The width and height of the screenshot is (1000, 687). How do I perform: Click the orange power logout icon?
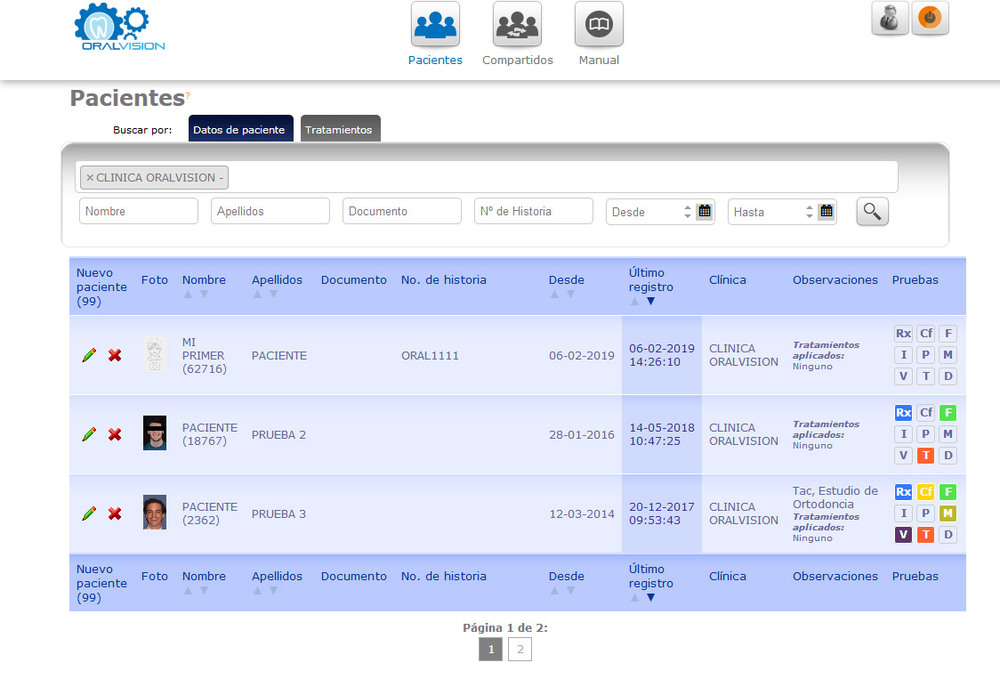(930, 17)
